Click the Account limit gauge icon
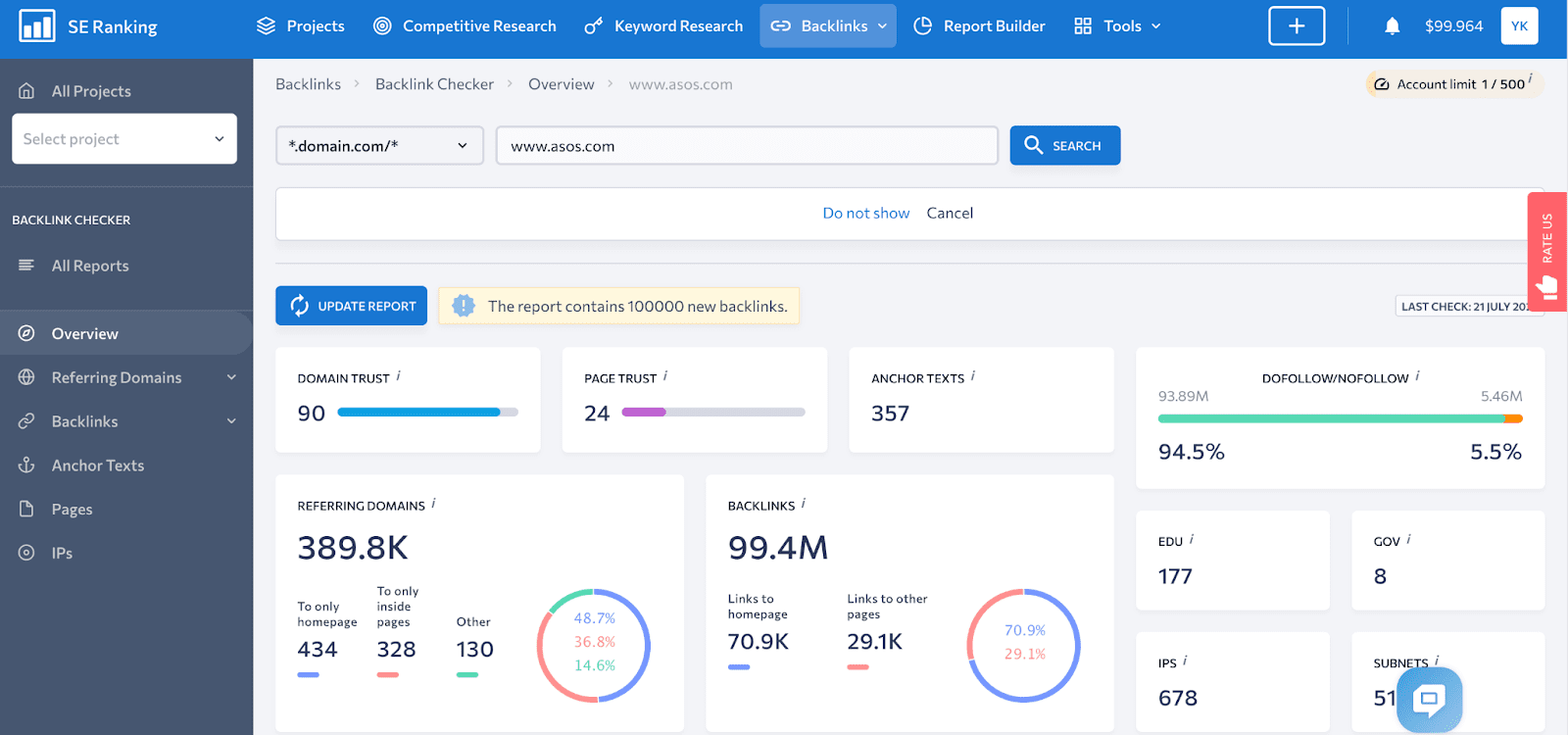Image resolution: width=1568 pixels, height=735 pixels. (x=1382, y=84)
